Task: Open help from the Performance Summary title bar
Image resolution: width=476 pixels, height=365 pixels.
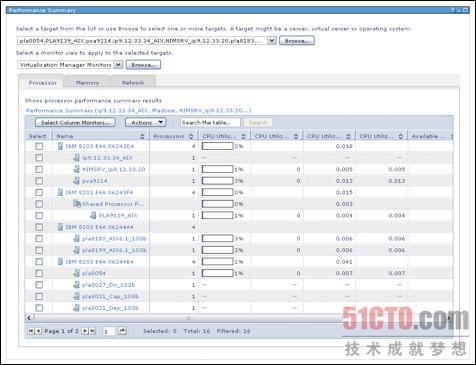Action: tap(453, 10)
